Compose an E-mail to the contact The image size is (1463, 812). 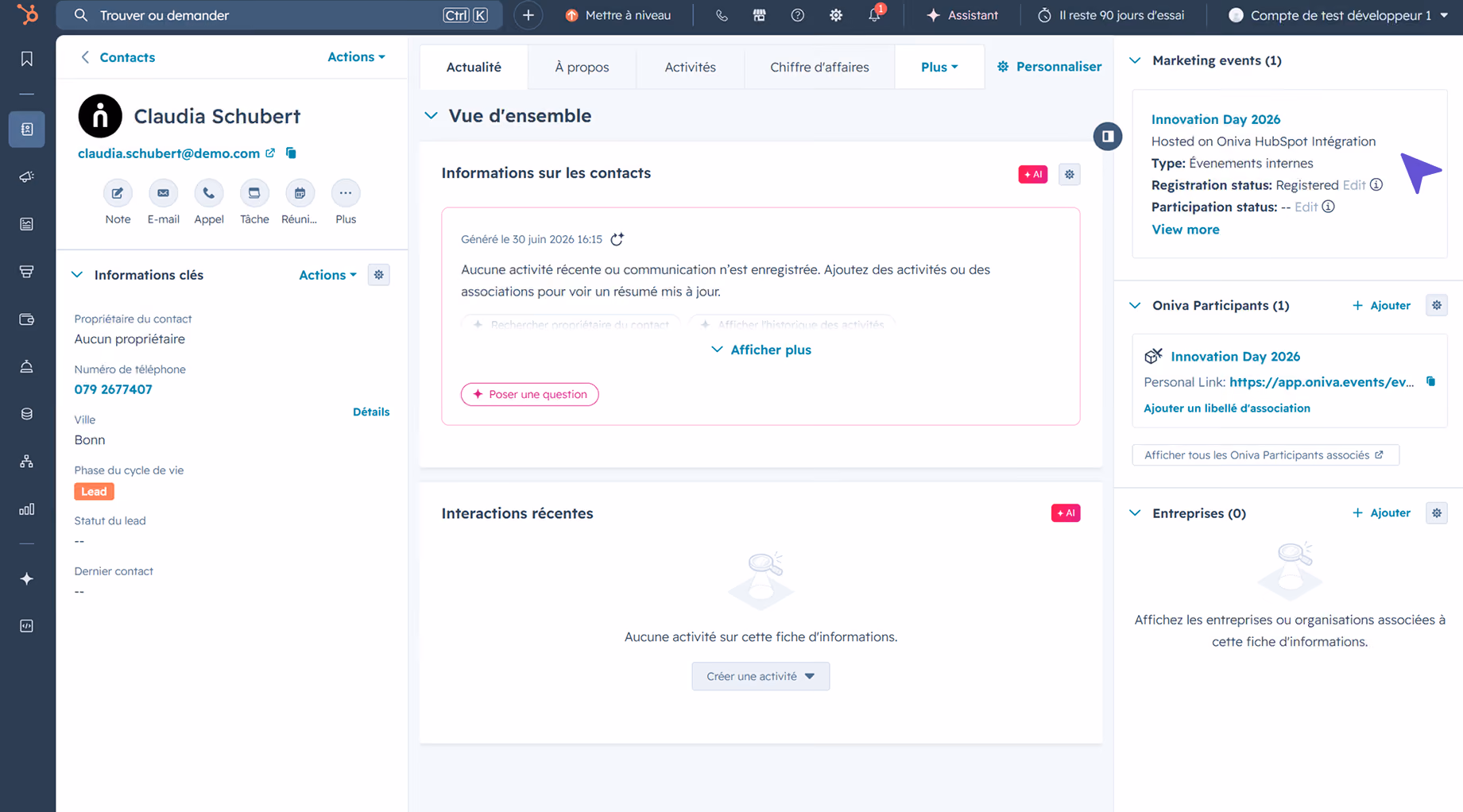click(x=163, y=193)
